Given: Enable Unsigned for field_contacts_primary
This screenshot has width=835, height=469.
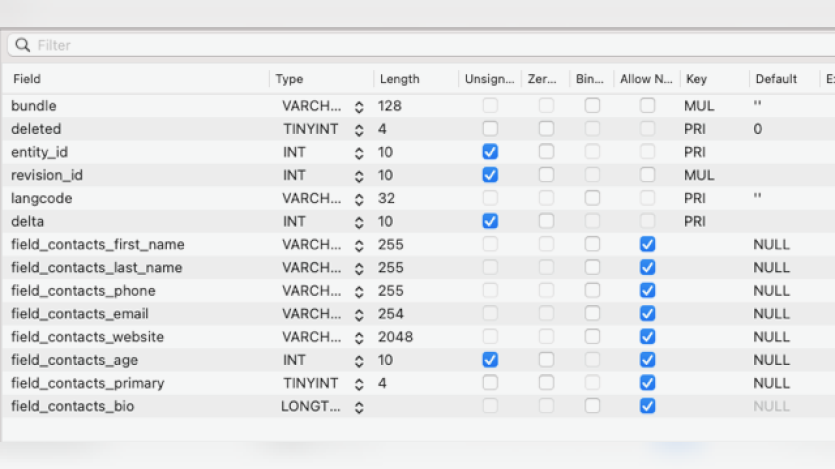Looking at the screenshot, I should [490, 383].
